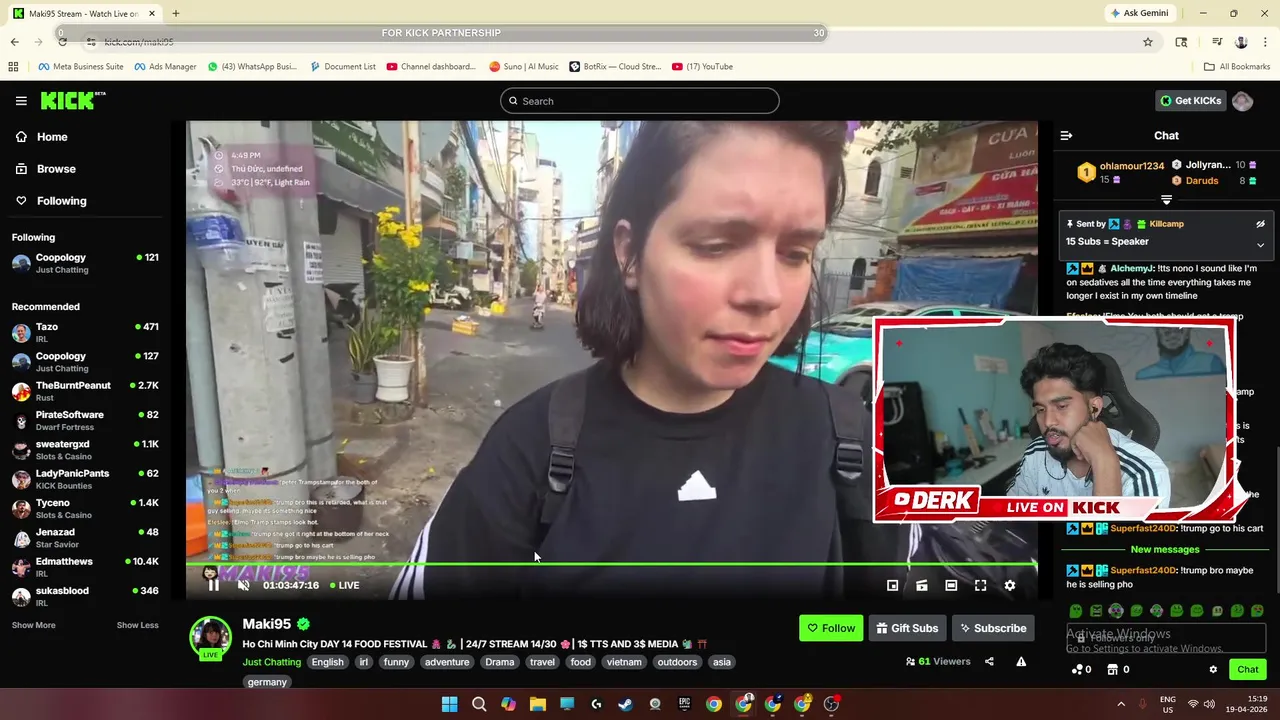Collapse the chat panel arrow
This screenshot has height=720, width=1280.
point(1066,135)
